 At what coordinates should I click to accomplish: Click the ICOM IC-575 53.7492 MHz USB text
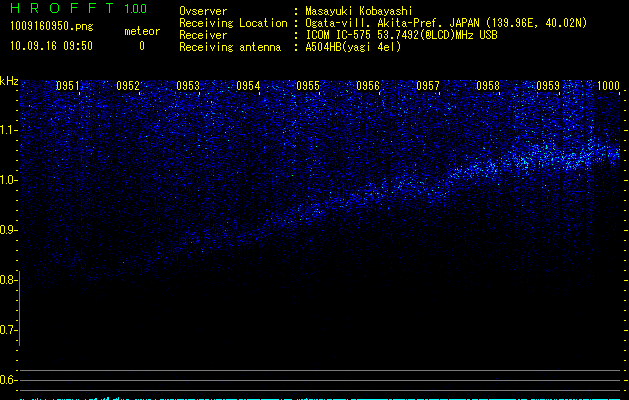pos(401,35)
